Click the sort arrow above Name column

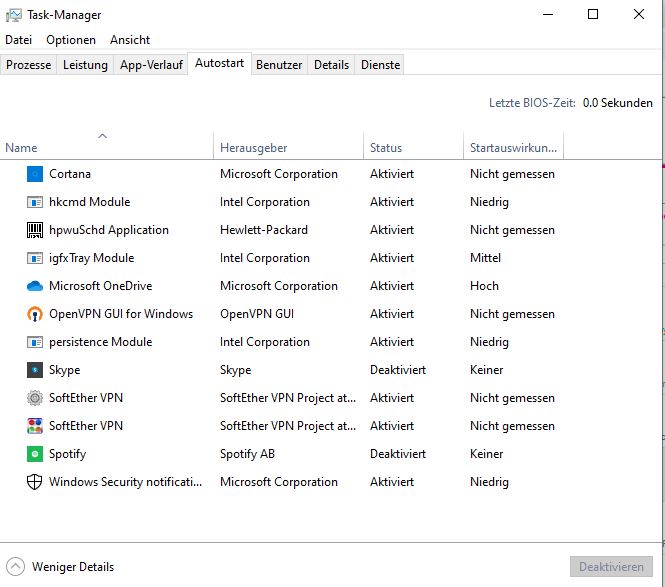pos(102,136)
